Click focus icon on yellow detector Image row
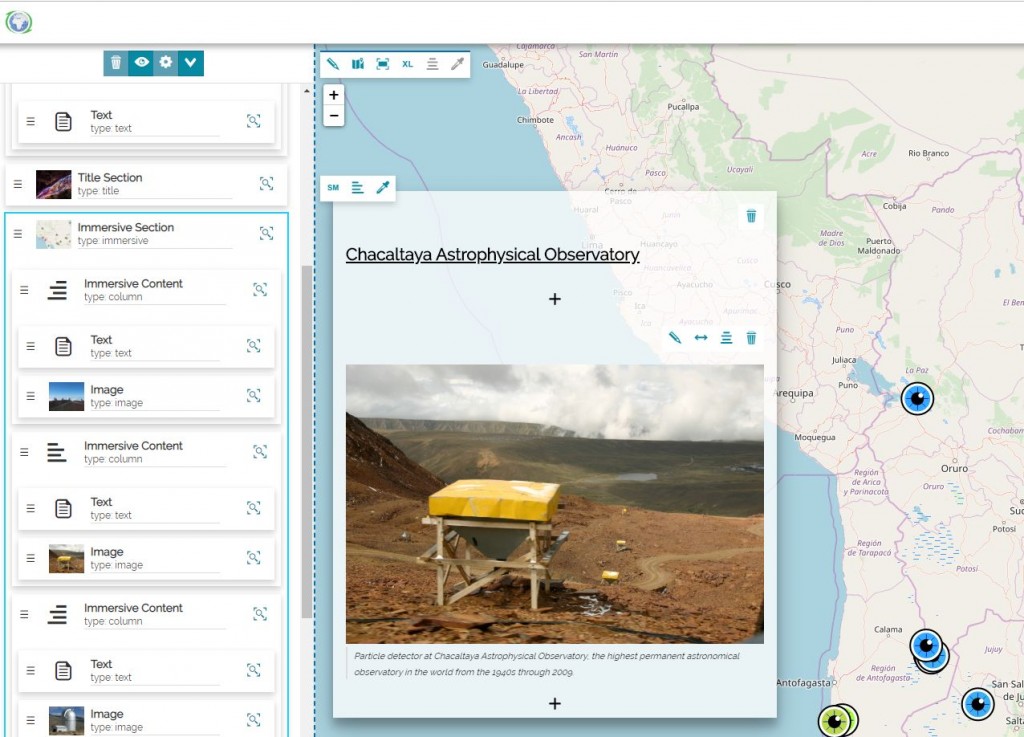The width and height of the screenshot is (1024, 737). 253,557
